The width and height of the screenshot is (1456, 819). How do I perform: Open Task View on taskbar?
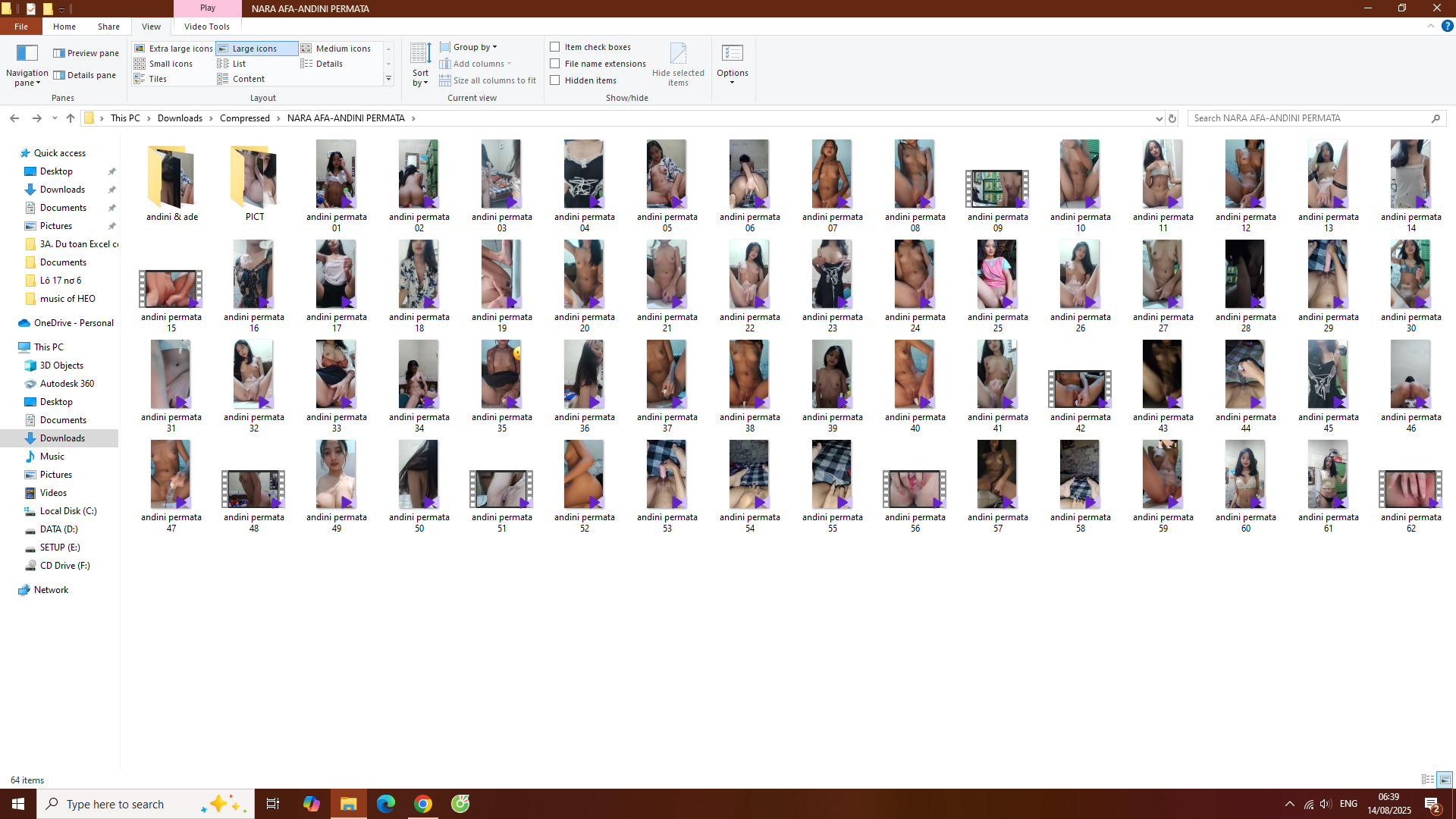coord(273,804)
